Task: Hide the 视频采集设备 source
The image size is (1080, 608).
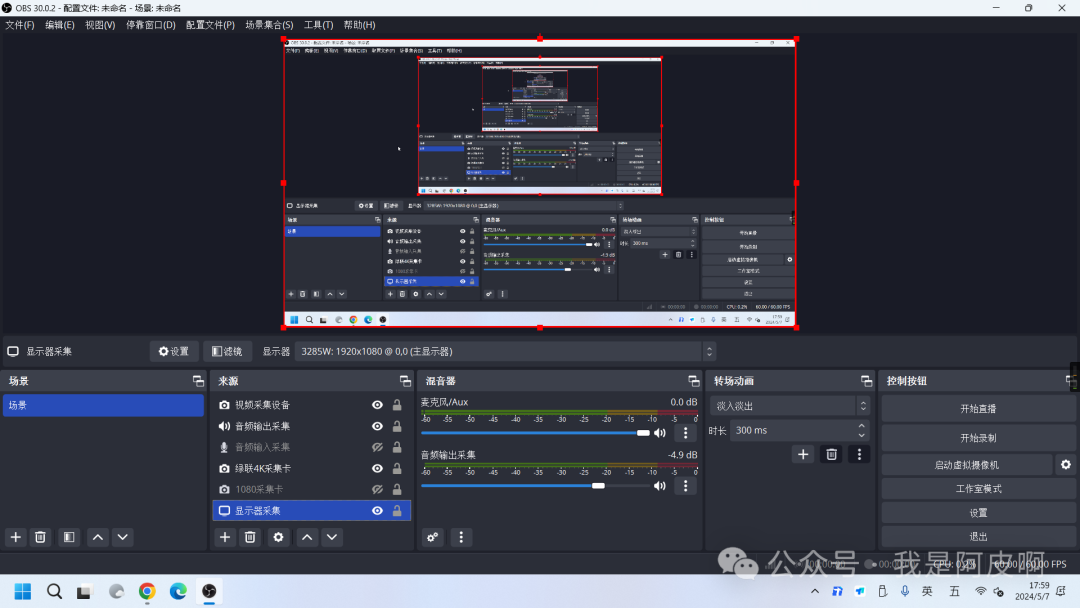Action: click(377, 405)
